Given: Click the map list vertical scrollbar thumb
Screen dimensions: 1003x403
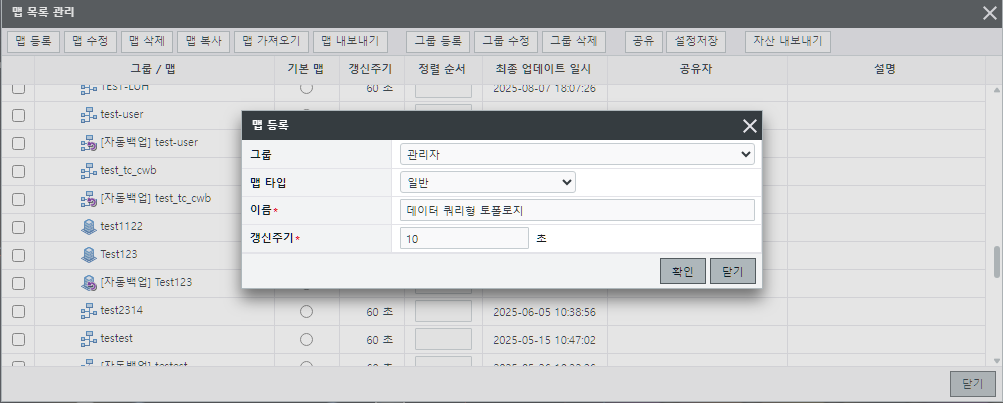Looking at the screenshot, I should (996, 262).
